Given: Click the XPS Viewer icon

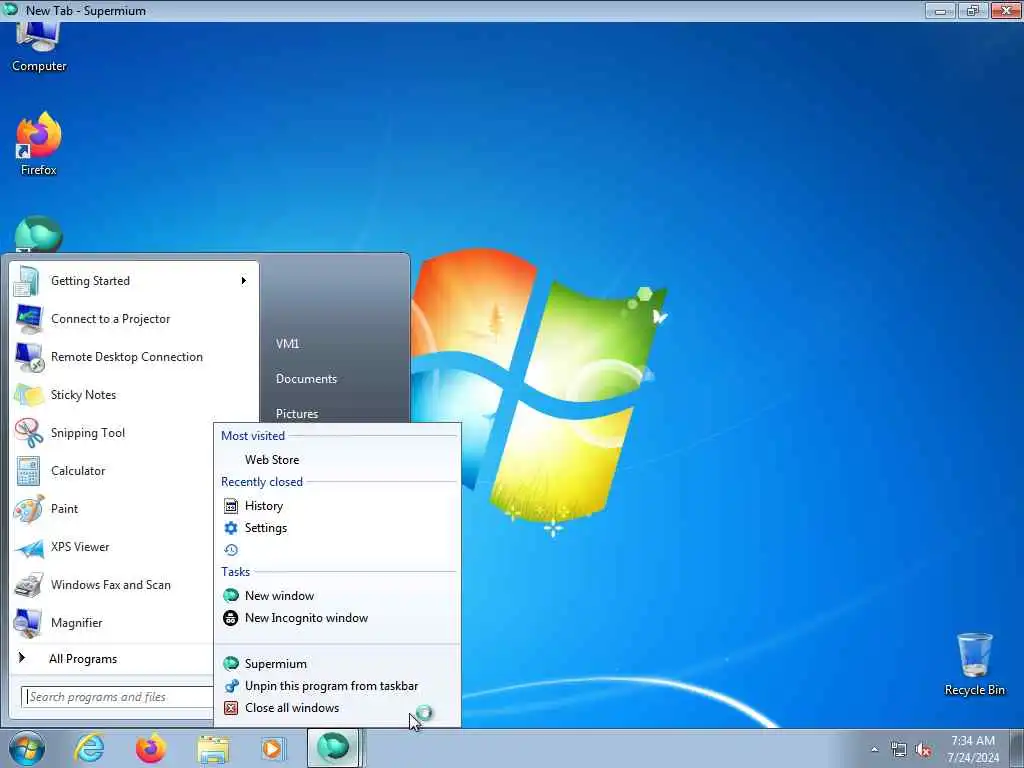Looking at the screenshot, I should coord(29,547).
